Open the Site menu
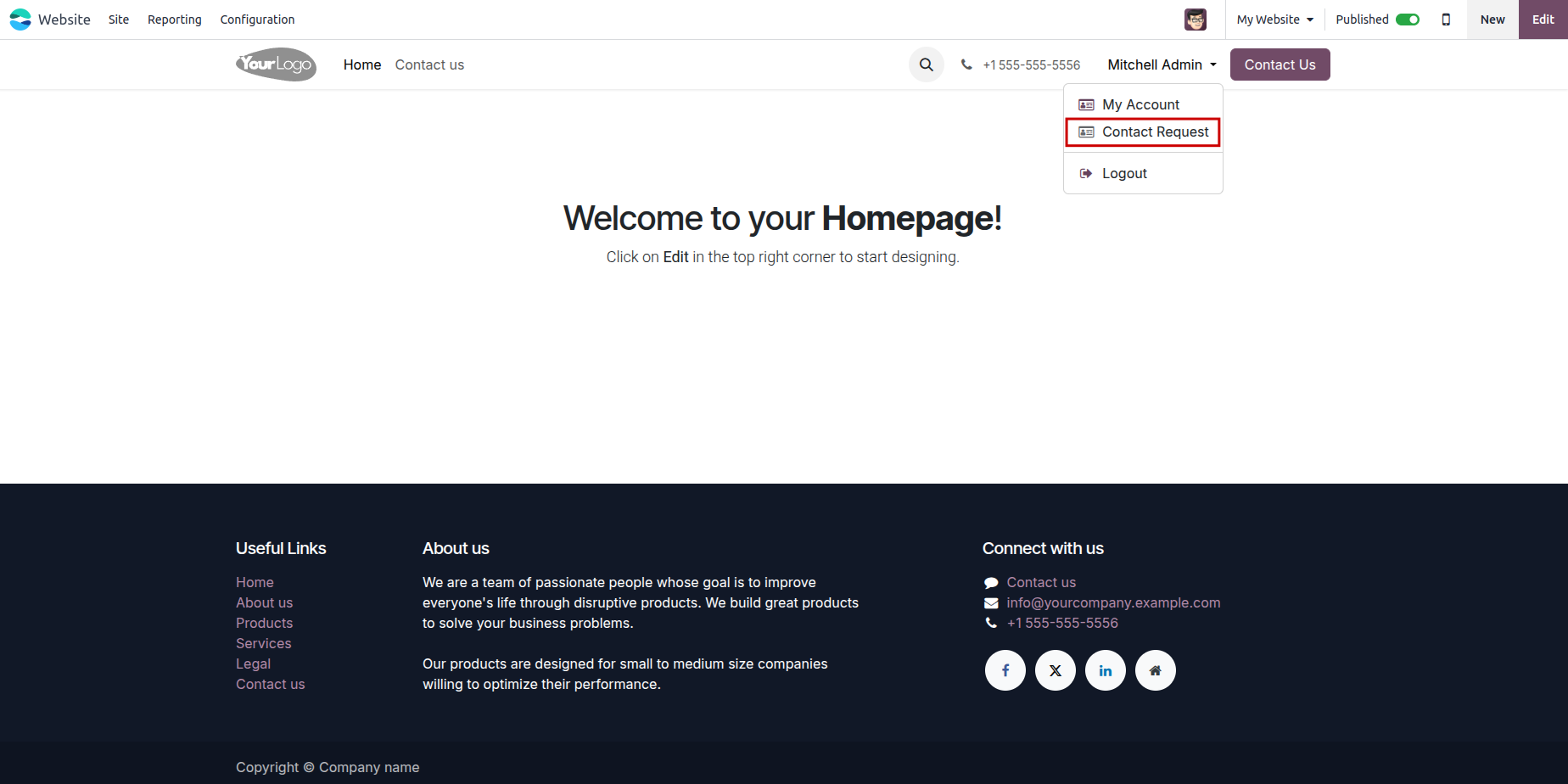1568x784 pixels. coord(119,20)
